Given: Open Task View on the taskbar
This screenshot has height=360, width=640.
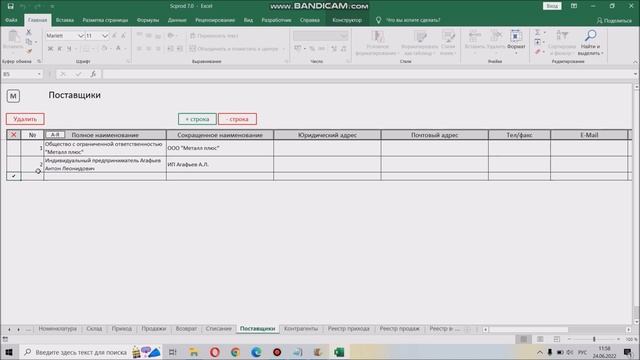Looking at the screenshot, I should point(173,352).
